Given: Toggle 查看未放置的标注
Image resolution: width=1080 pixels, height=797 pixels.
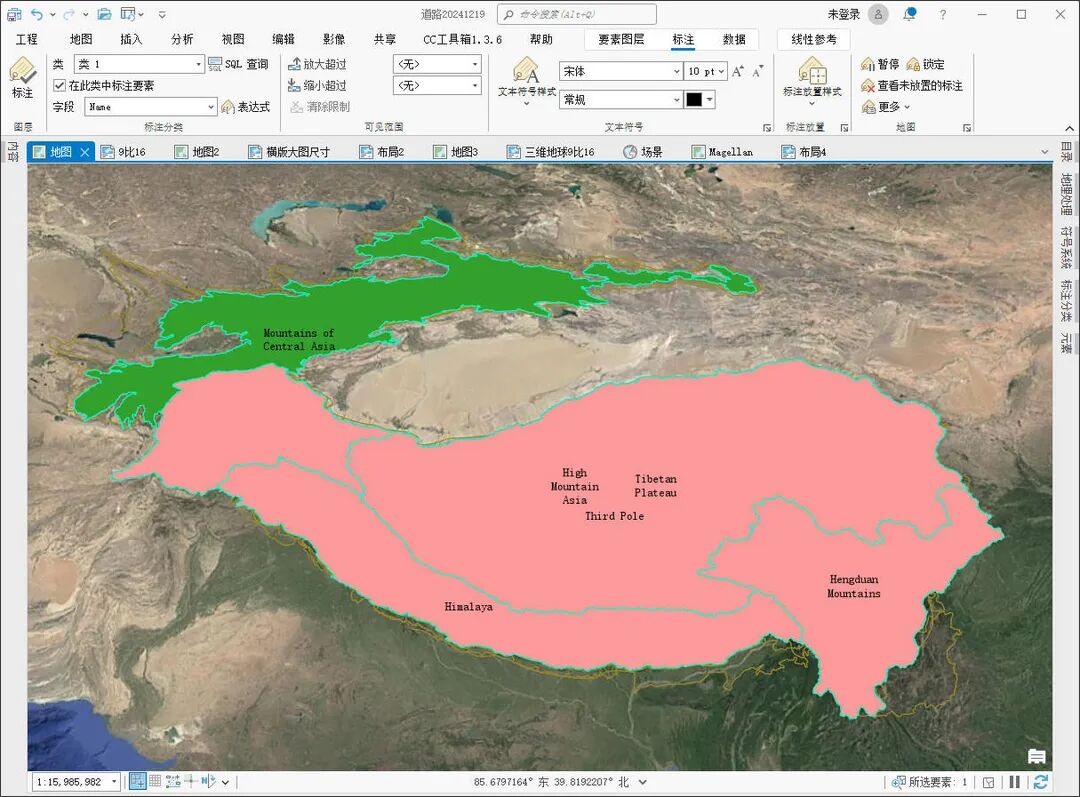Looking at the screenshot, I should pos(912,85).
